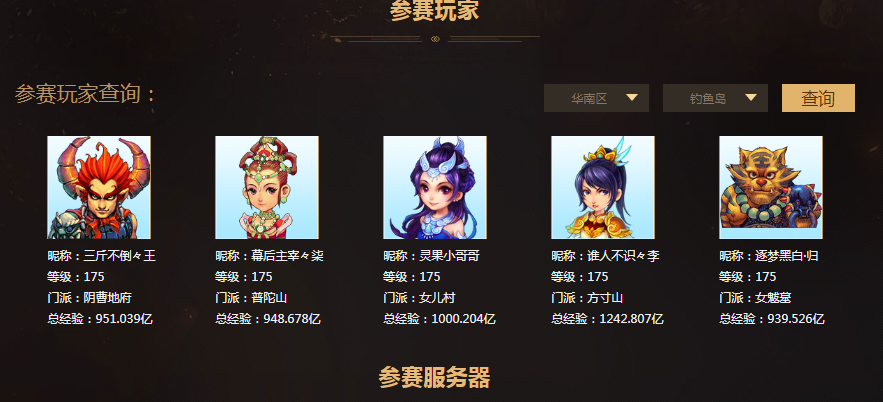Click the 门派：阴曹地府 text
The height and width of the screenshot is (402, 883).
pos(90,298)
